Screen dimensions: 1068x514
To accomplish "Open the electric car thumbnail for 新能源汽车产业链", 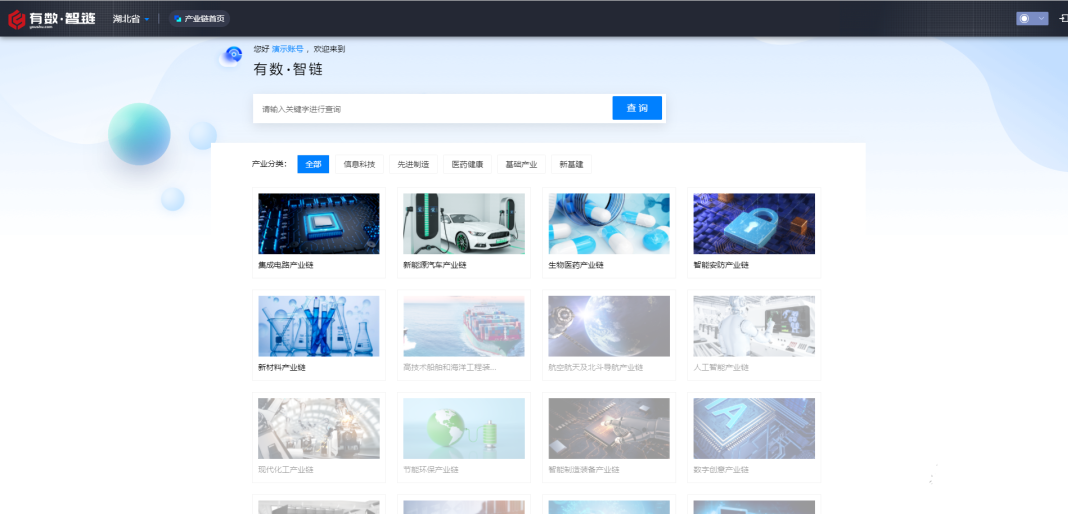I will click(x=464, y=223).
